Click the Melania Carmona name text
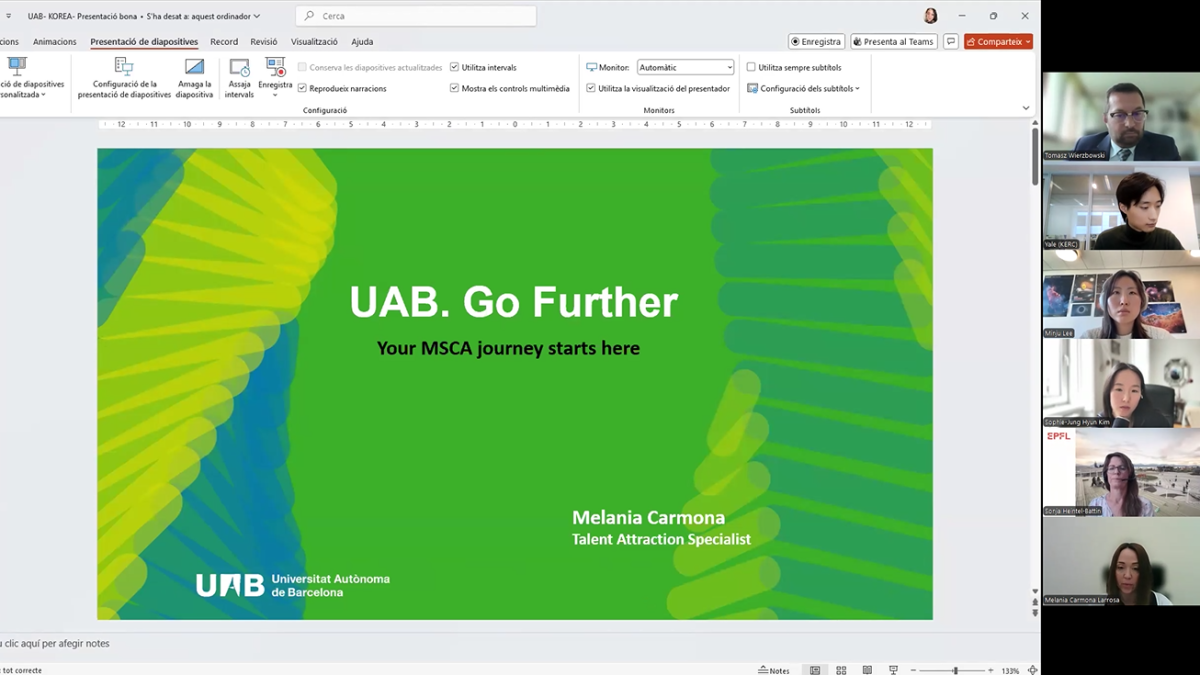 (648, 517)
